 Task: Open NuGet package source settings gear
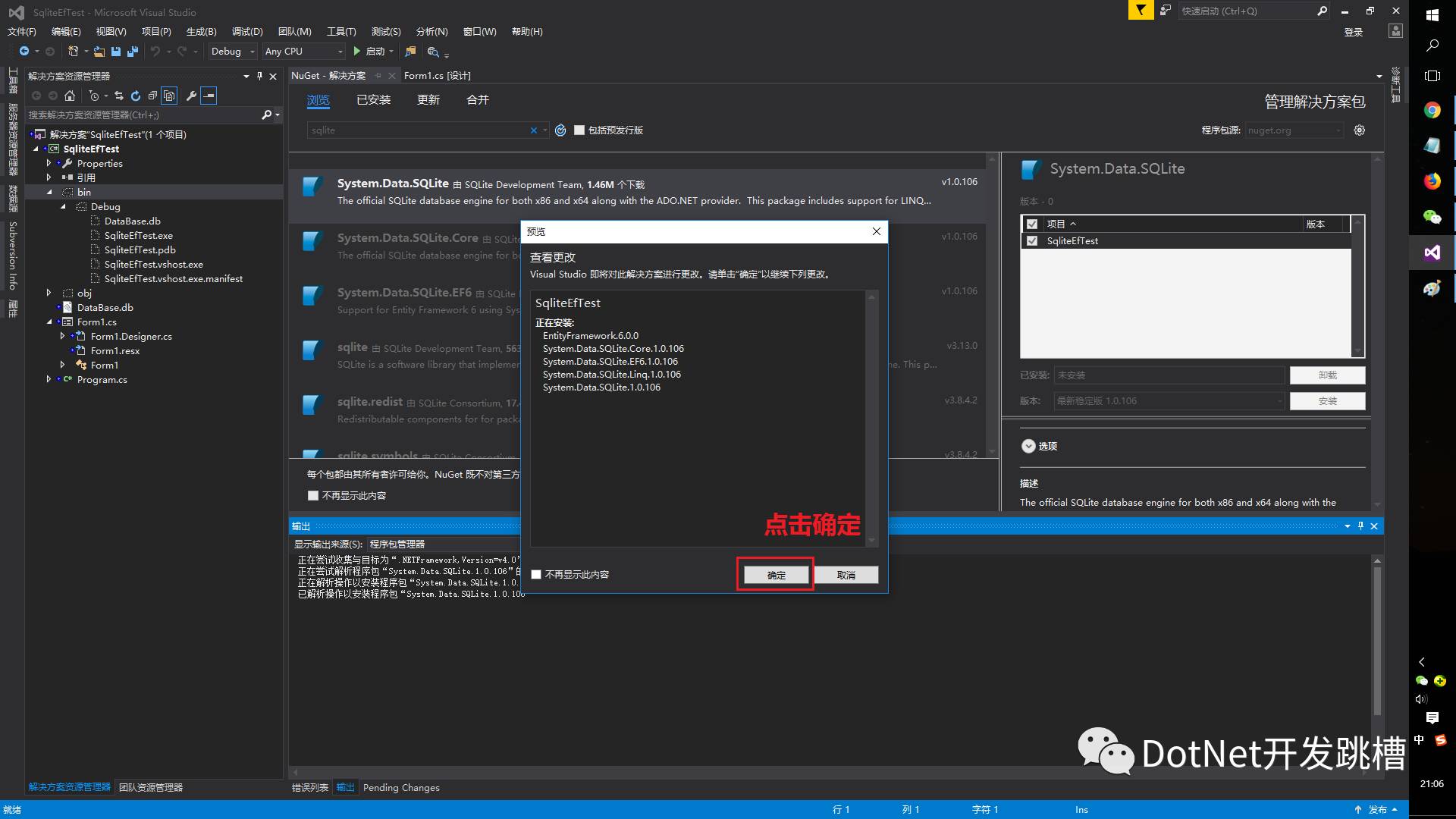coord(1360,130)
